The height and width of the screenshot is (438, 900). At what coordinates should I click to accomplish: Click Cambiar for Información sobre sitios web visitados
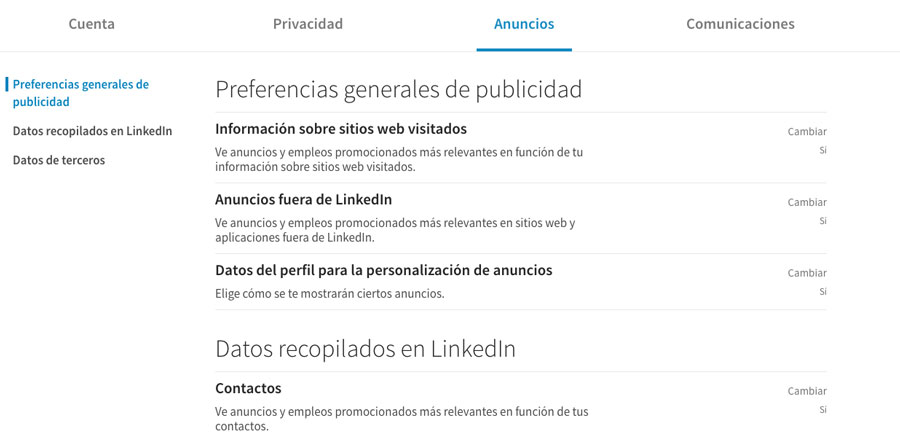[x=807, y=132]
